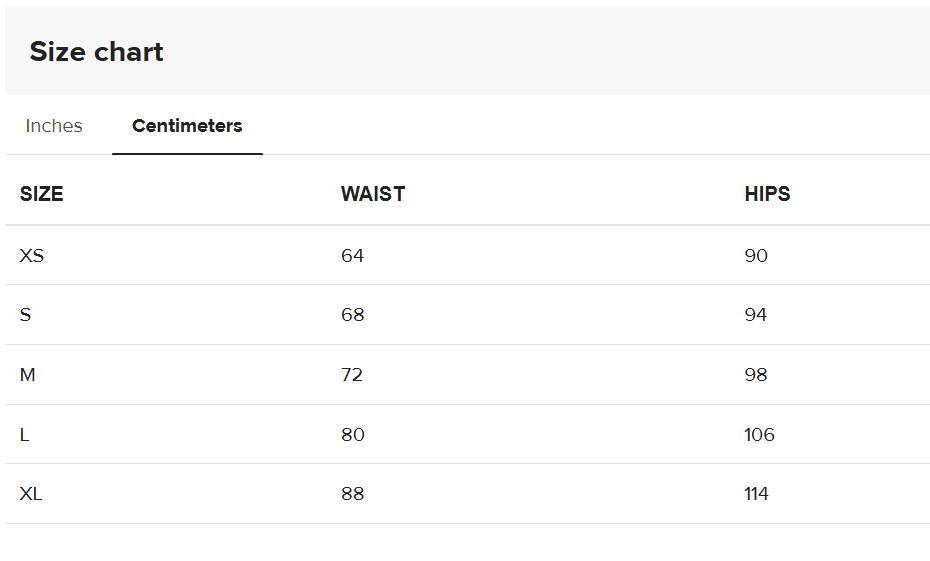This screenshot has width=930, height=561.
Task: Click waist value 68 for S
Action: click(352, 315)
